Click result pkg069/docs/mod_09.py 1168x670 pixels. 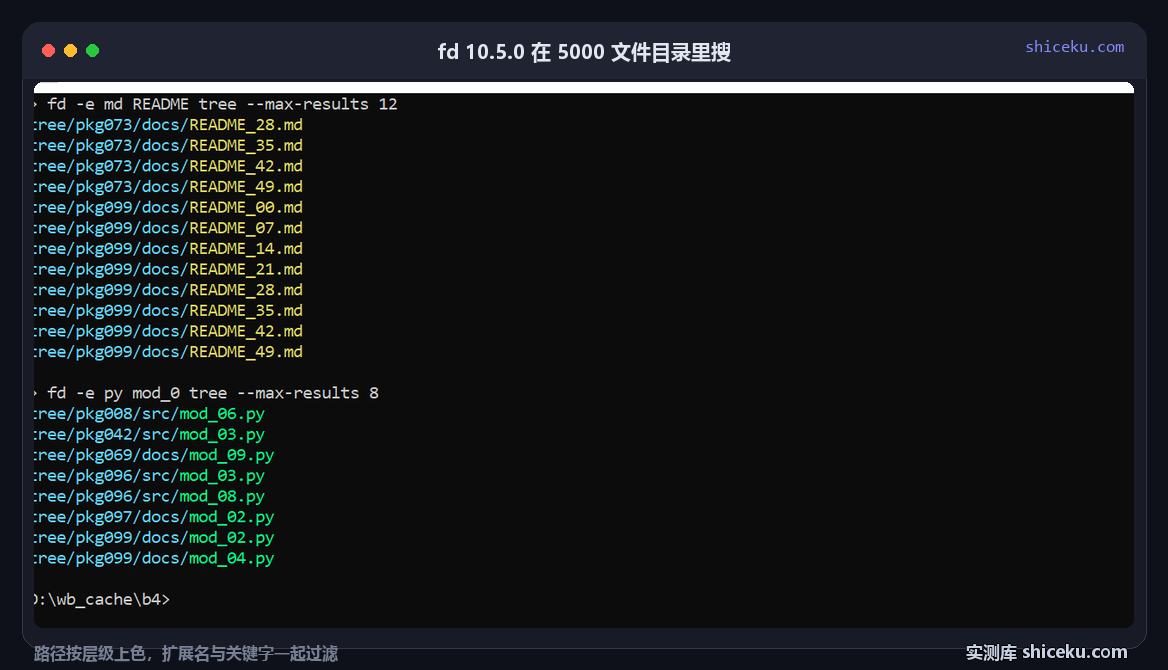[x=154, y=455]
